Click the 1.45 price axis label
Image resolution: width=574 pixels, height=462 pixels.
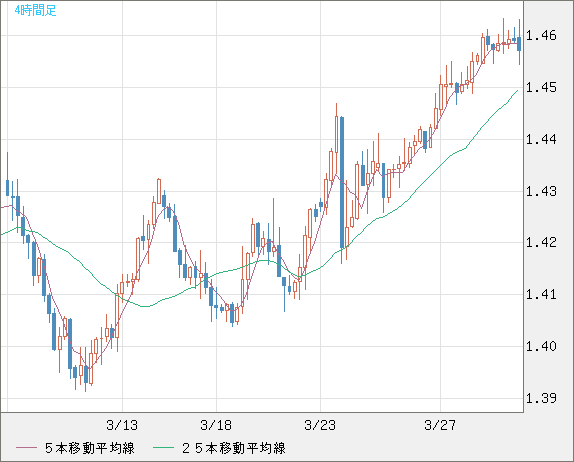pos(541,87)
